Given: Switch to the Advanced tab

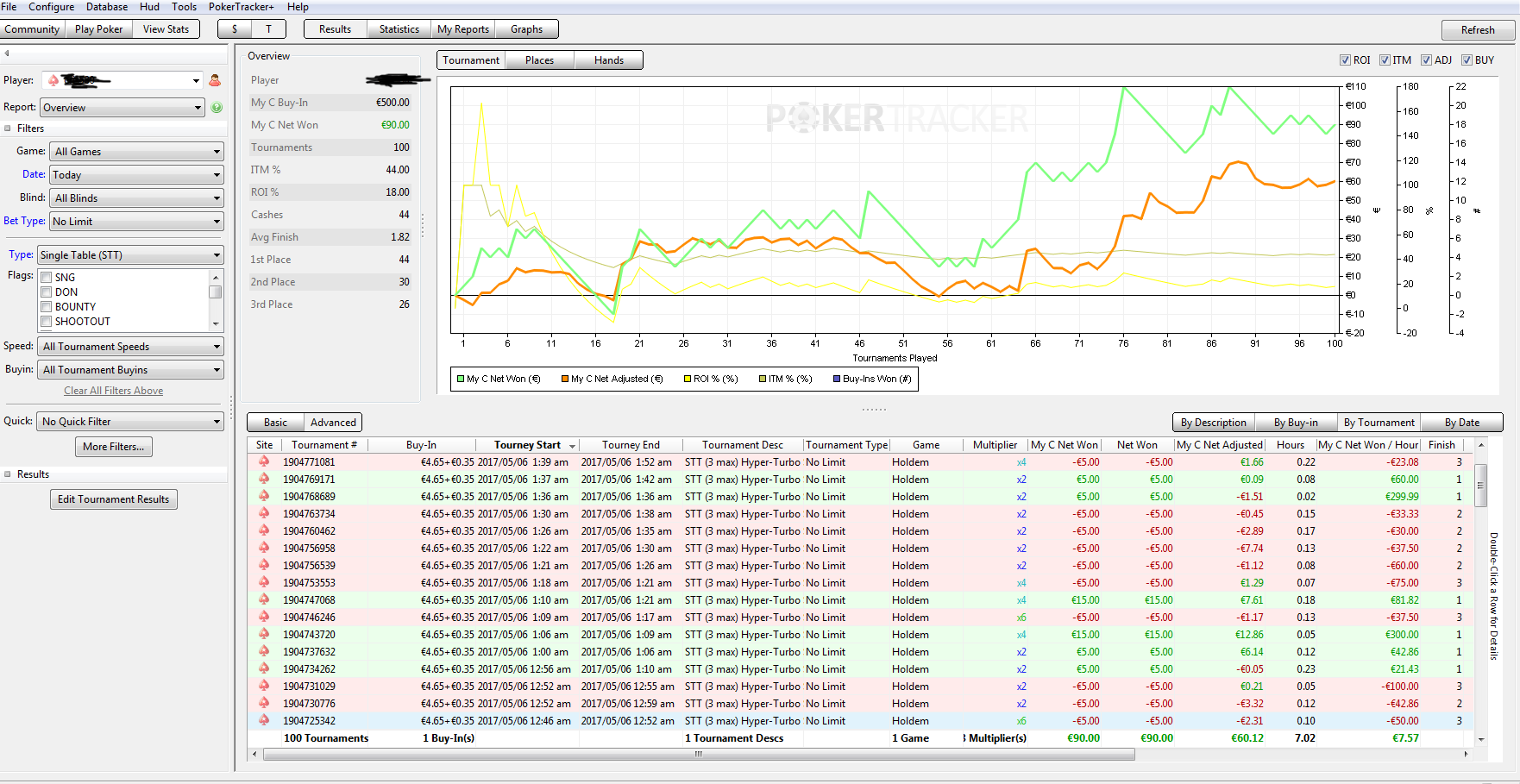Looking at the screenshot, I should 333,423.
